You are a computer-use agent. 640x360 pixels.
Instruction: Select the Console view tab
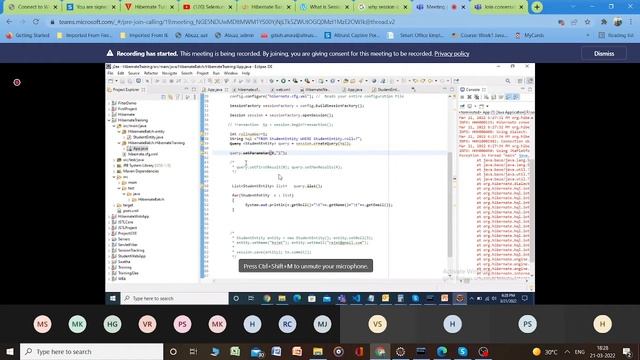(x=472, y=89)
